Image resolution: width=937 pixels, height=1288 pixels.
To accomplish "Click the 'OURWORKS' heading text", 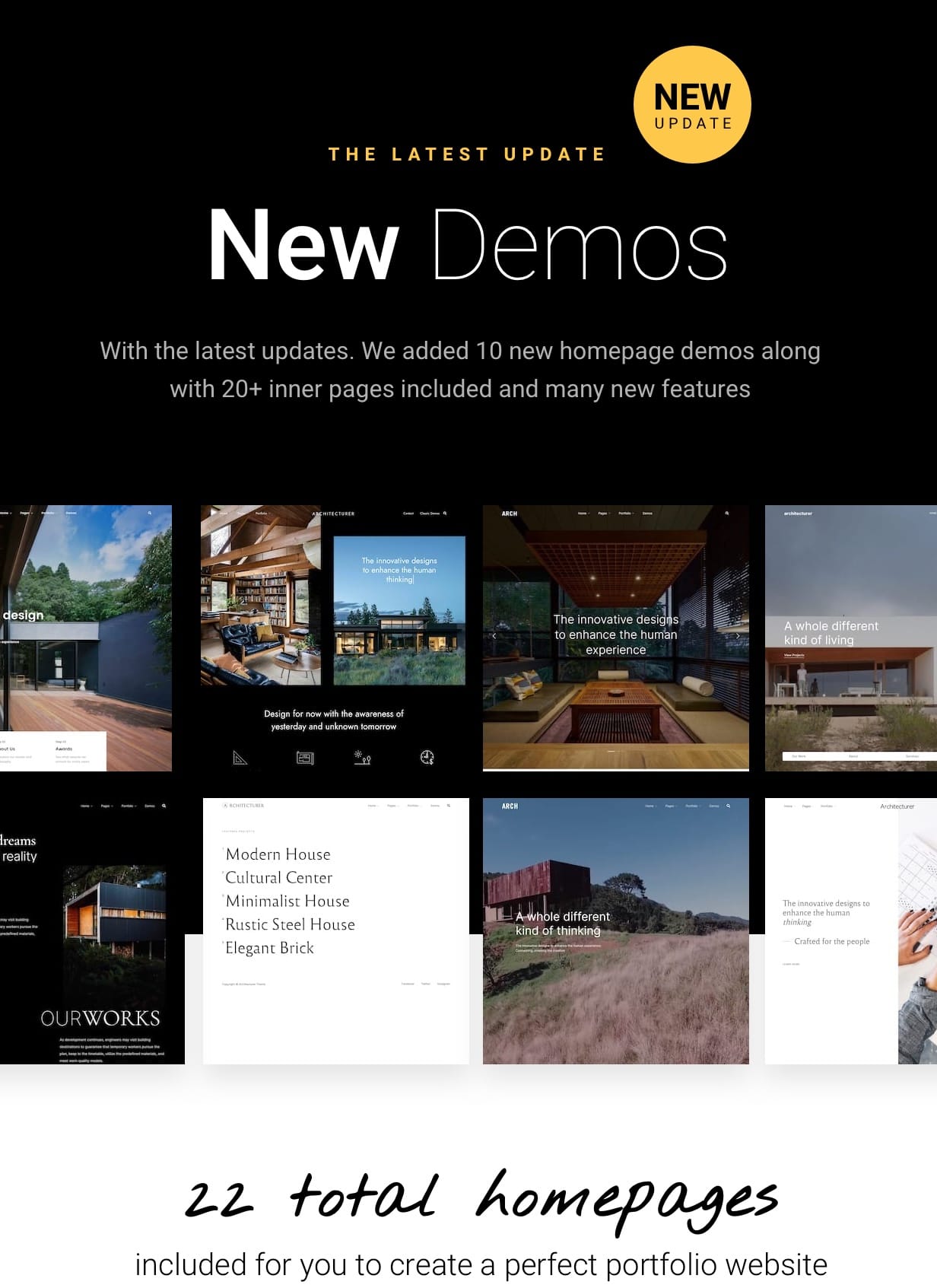I will tap(100, 1019).
